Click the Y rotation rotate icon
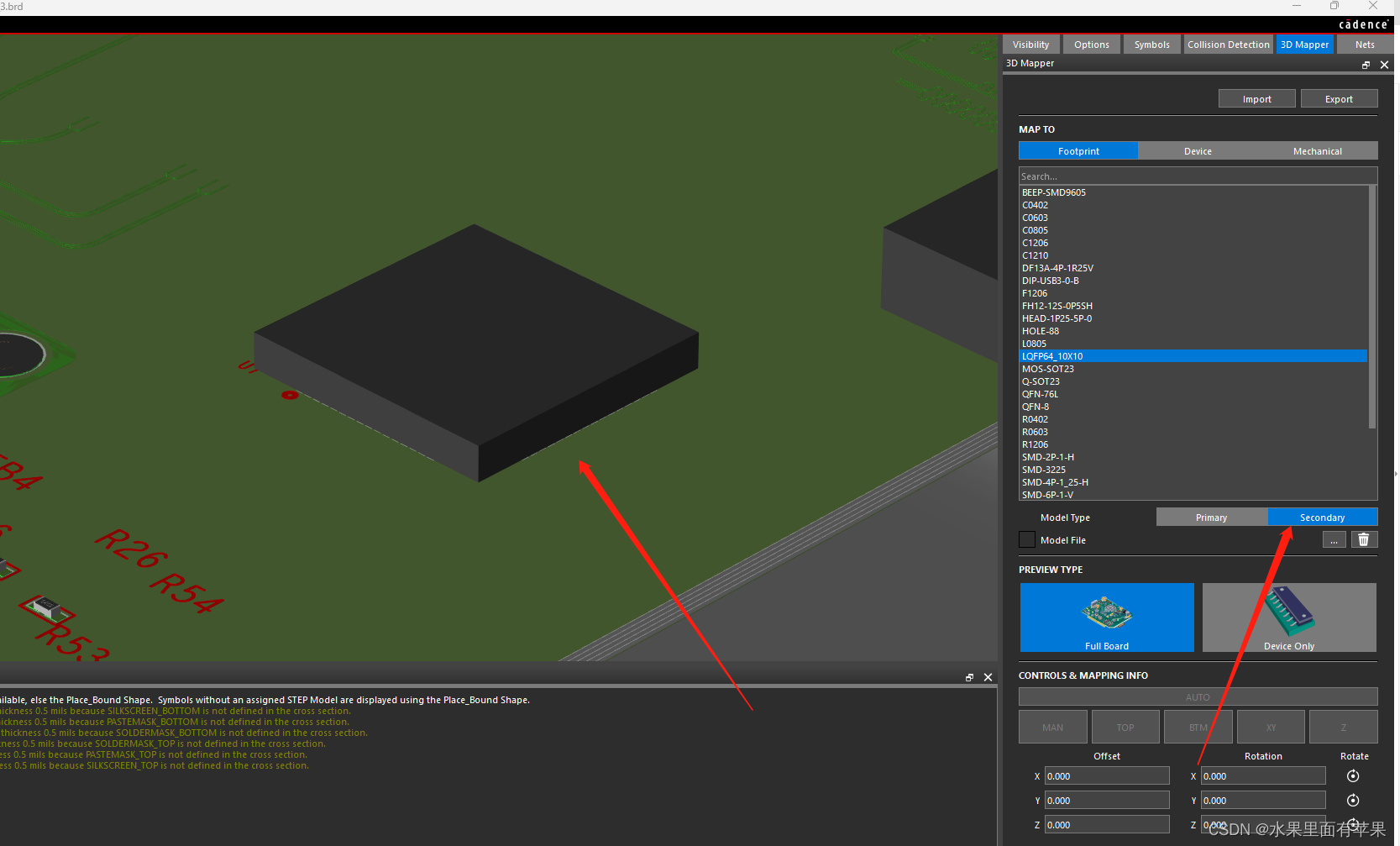 coord(1352,801)
